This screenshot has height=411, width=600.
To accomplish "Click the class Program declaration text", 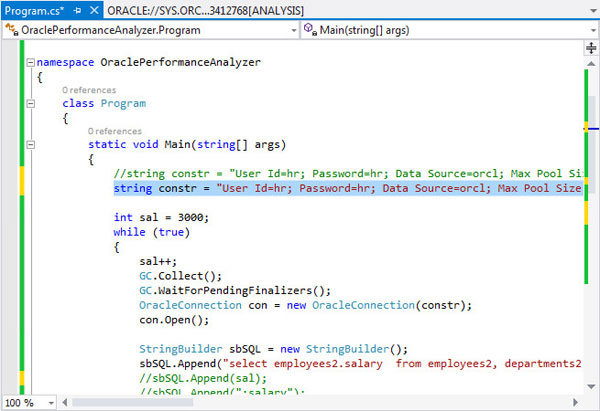I will pos(104,103).
